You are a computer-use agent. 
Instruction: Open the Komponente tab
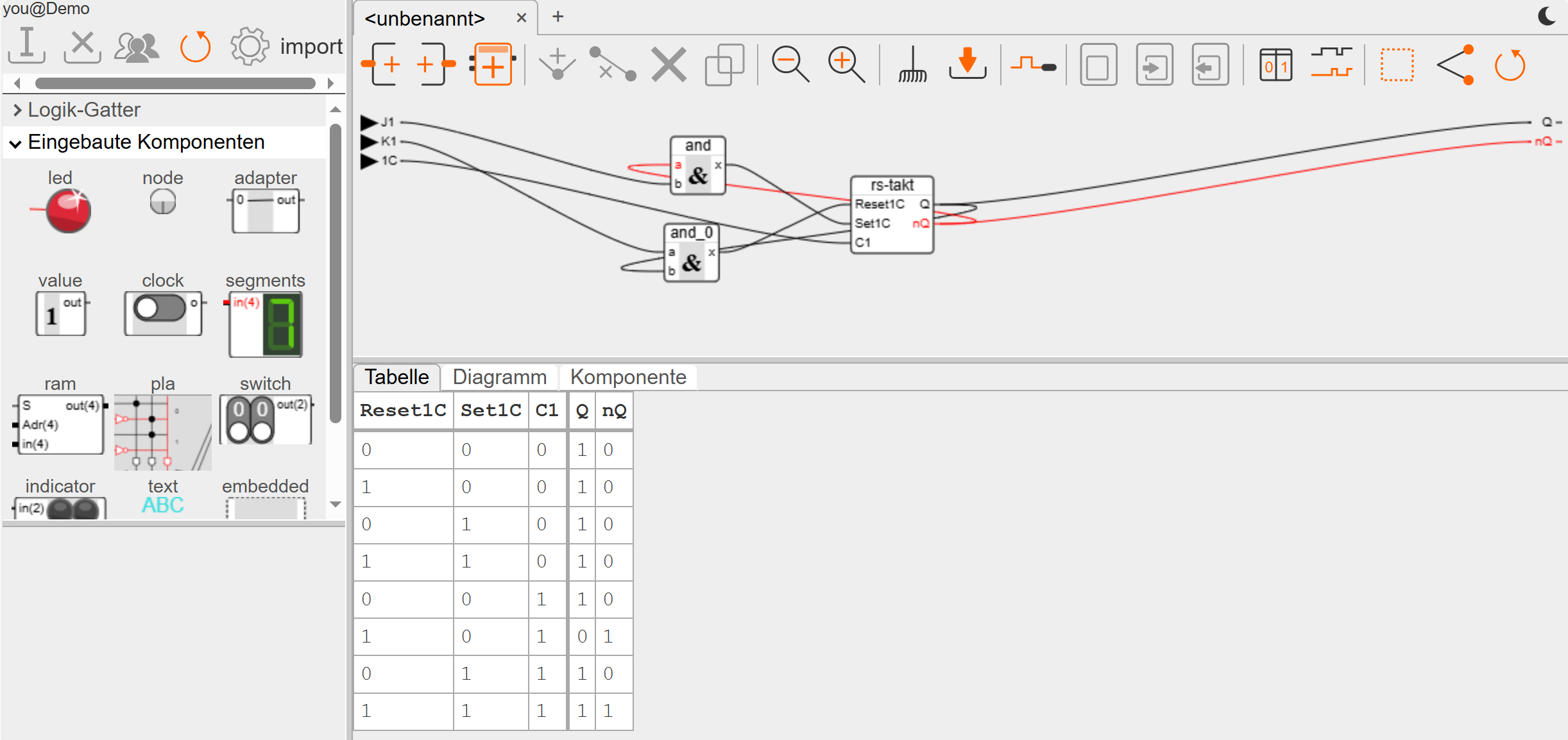(x=628, y=377)
